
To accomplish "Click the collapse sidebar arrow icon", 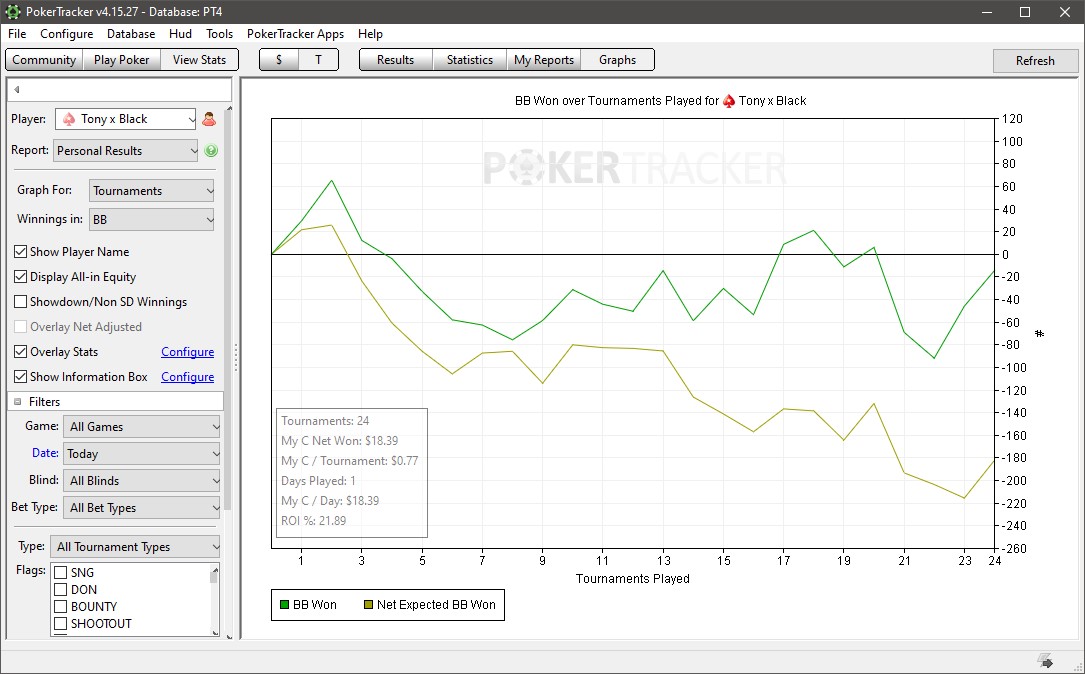I will click(x=17, y=89).
